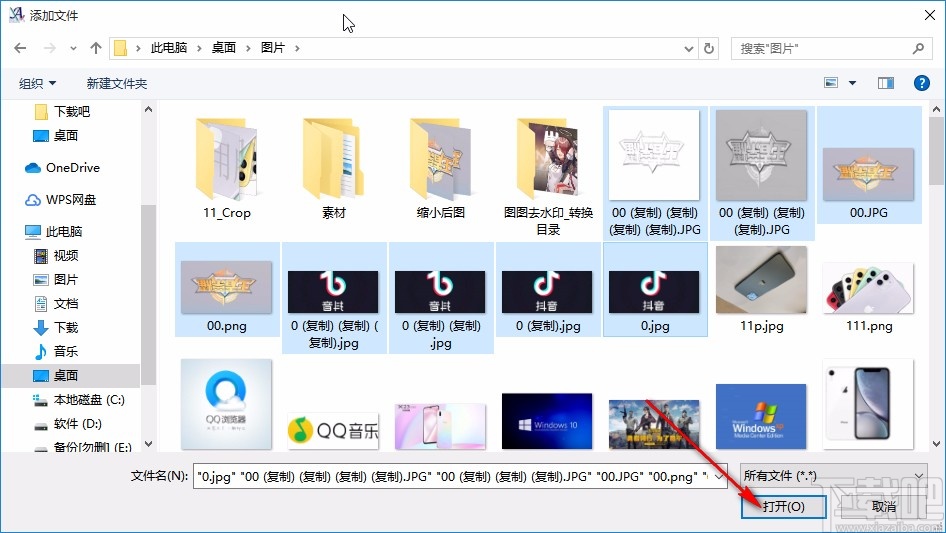Select 此电脑 in navigation pane
The width and height of the screenshot is (946, 533).
click(x=54, y=232)
